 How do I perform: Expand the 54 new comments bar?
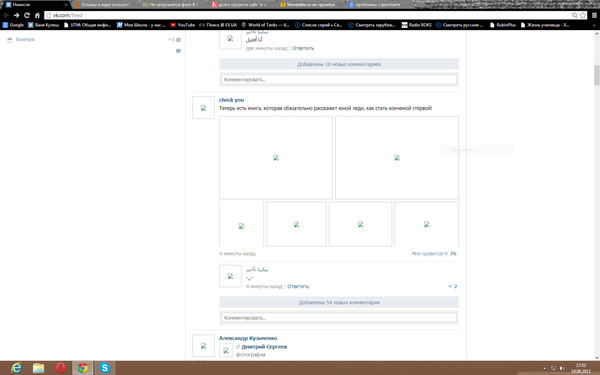pyautogui.click(x=339, y=302)
